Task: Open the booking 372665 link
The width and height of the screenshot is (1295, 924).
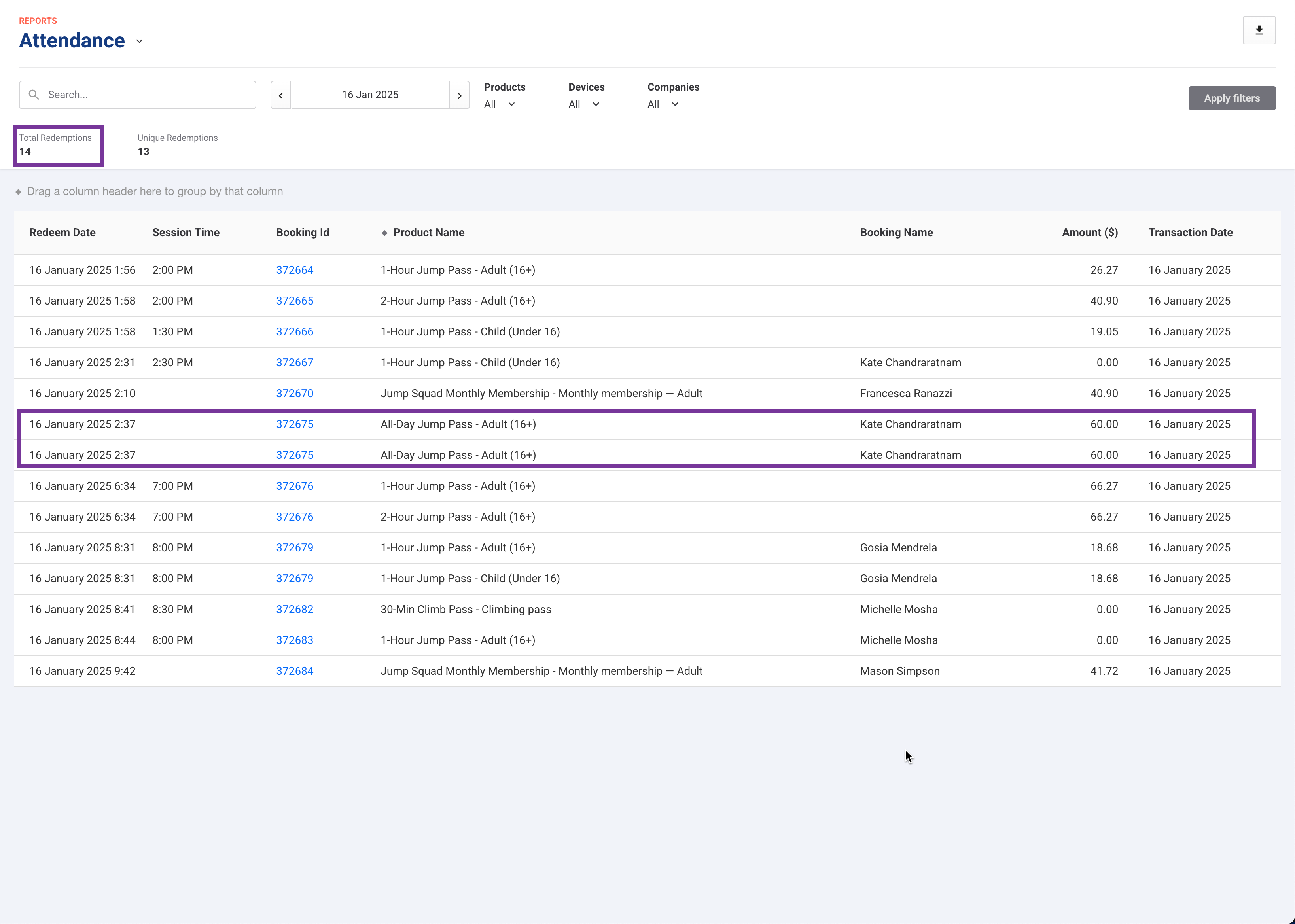Action: 295,301
